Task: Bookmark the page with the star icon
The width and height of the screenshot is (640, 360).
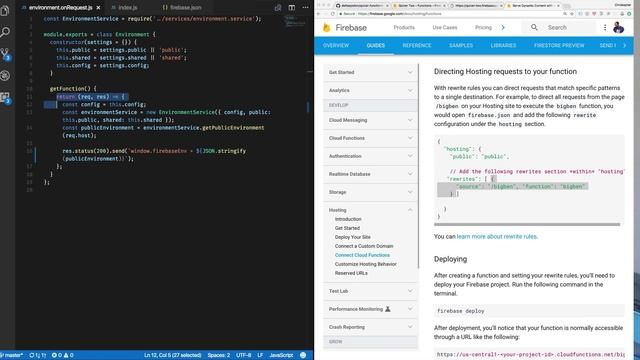Action: [572, 14]
